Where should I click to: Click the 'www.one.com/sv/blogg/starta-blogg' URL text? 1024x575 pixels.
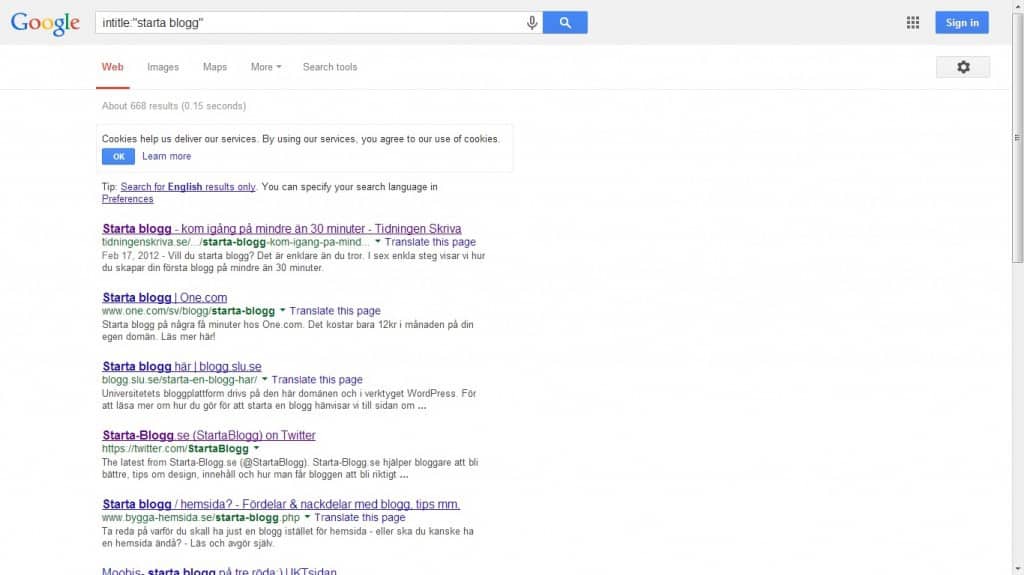[x=188, y=311]
